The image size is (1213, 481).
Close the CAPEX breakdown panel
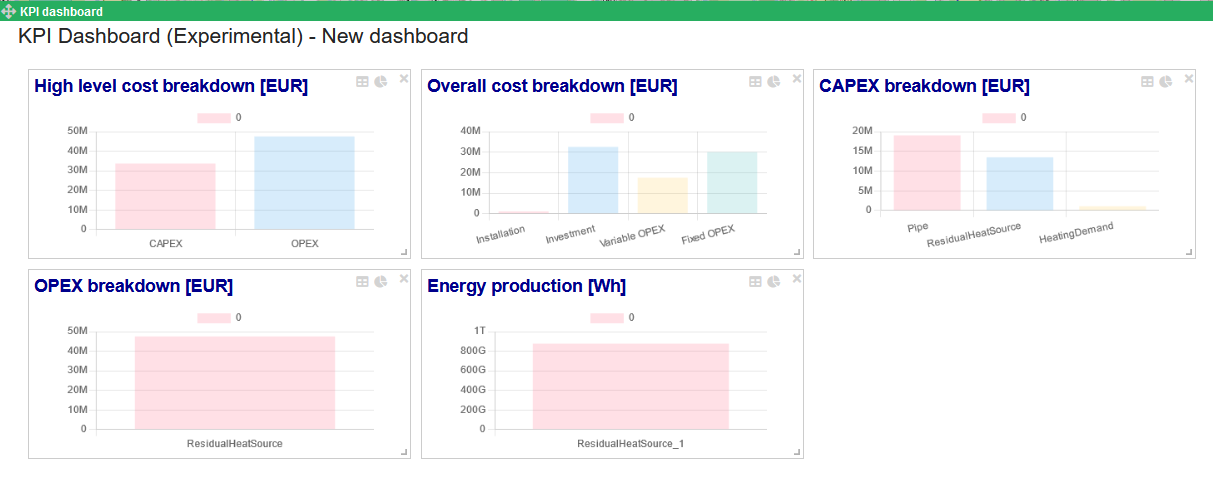tap(1189, 78)
